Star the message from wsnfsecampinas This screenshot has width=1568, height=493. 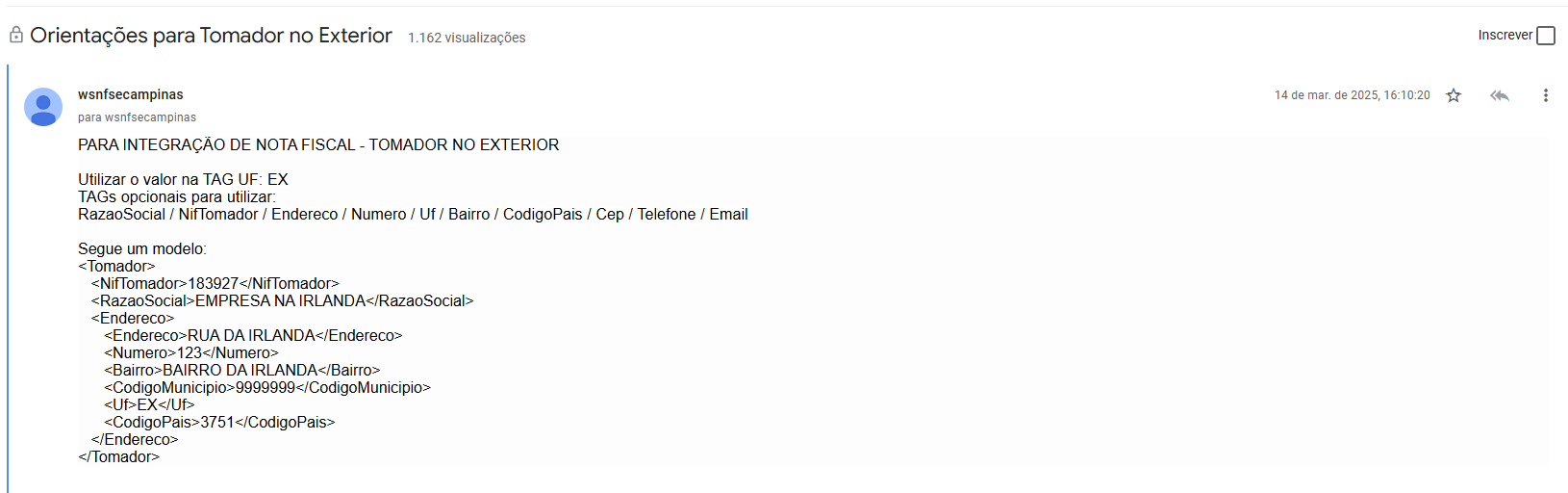coord(1454,95)
